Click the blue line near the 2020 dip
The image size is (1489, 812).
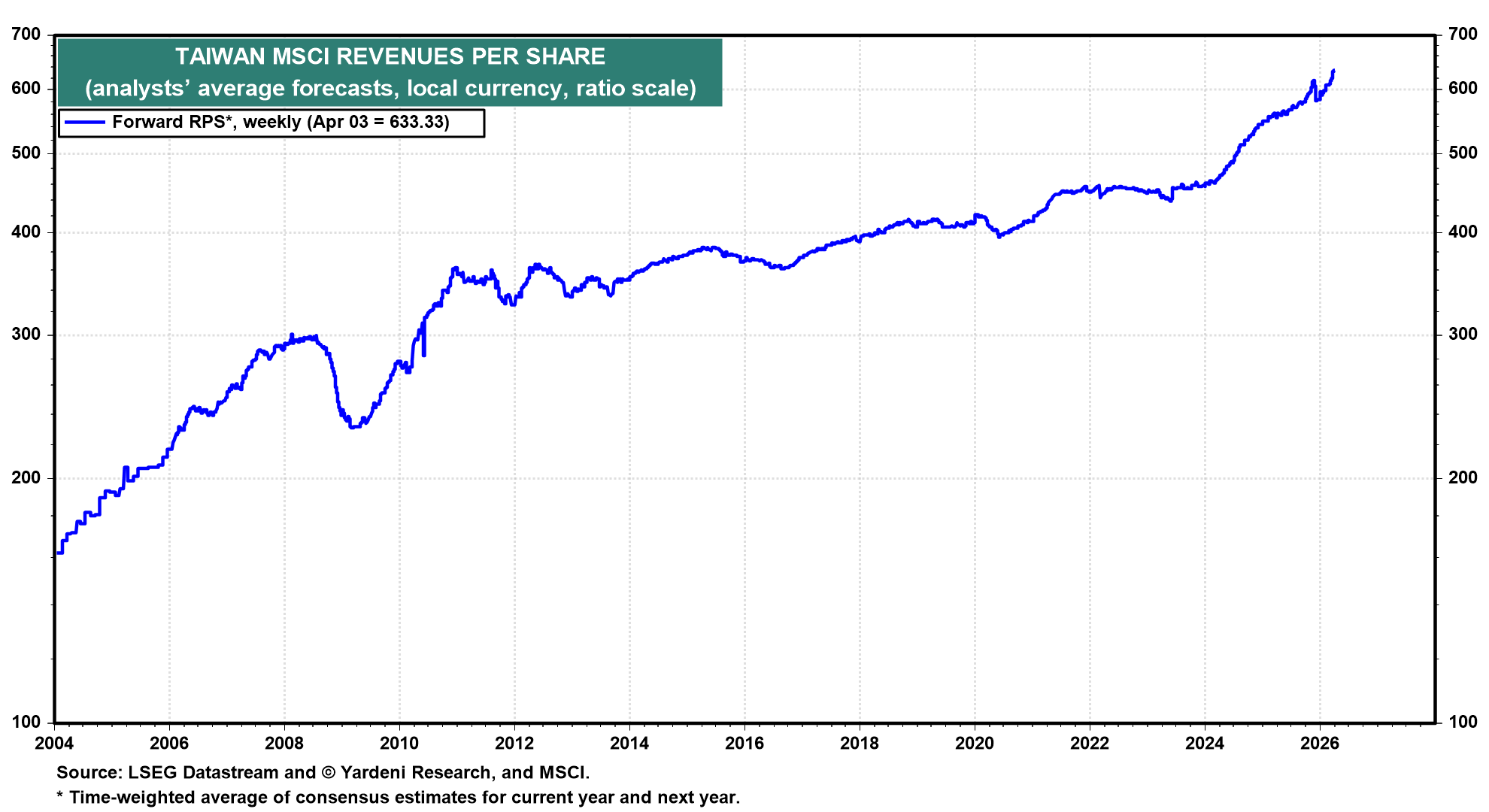[x=1000, y=238]
